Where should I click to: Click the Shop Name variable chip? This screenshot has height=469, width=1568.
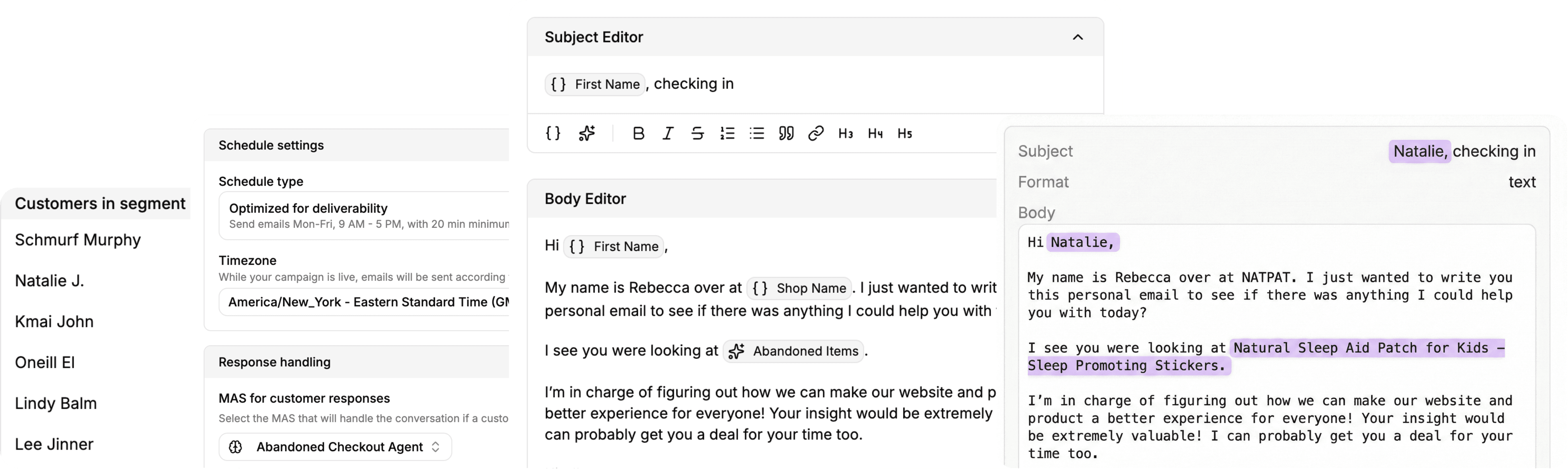799,288
